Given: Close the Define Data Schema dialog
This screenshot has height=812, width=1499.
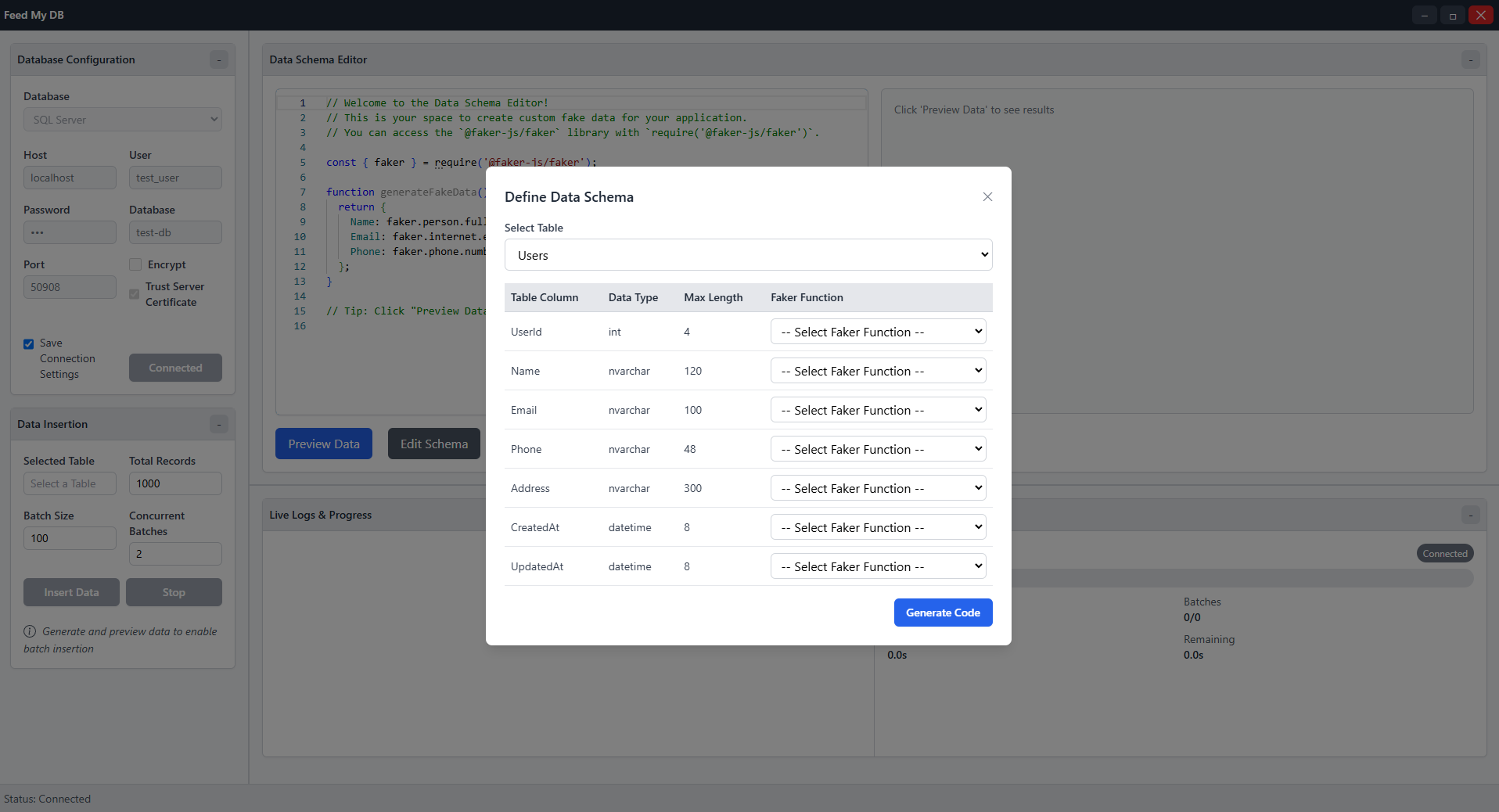Looking at the screenshot, I should coord(987,197).
